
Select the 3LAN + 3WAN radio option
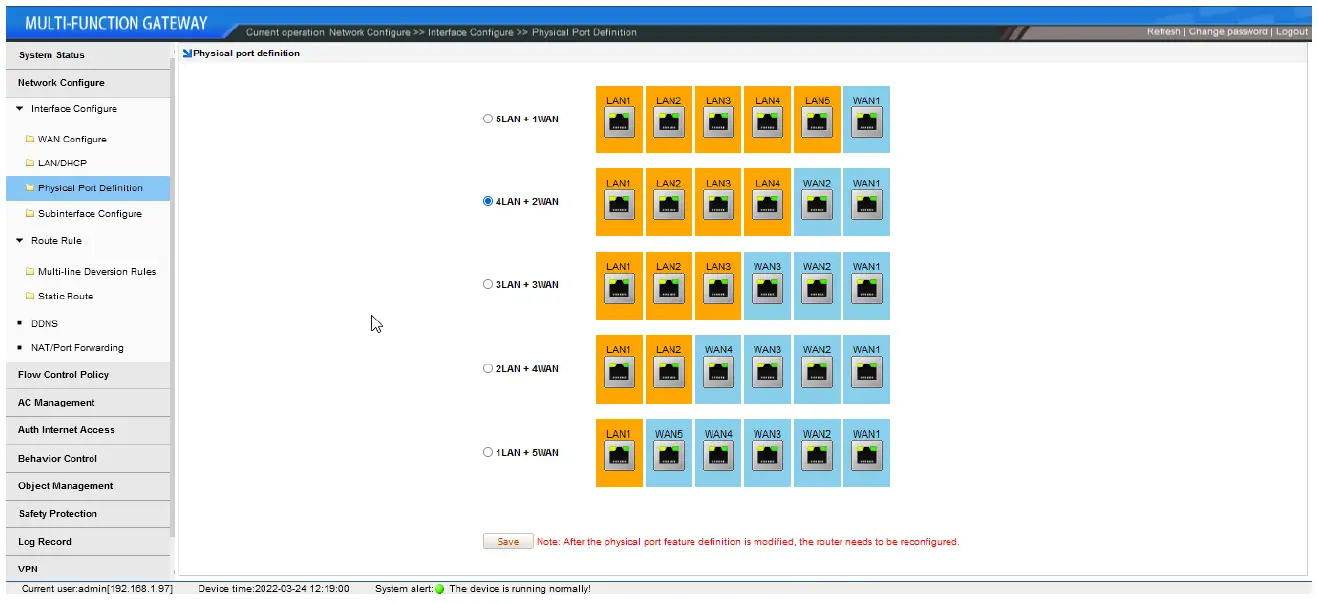click(x=488, y=284)
